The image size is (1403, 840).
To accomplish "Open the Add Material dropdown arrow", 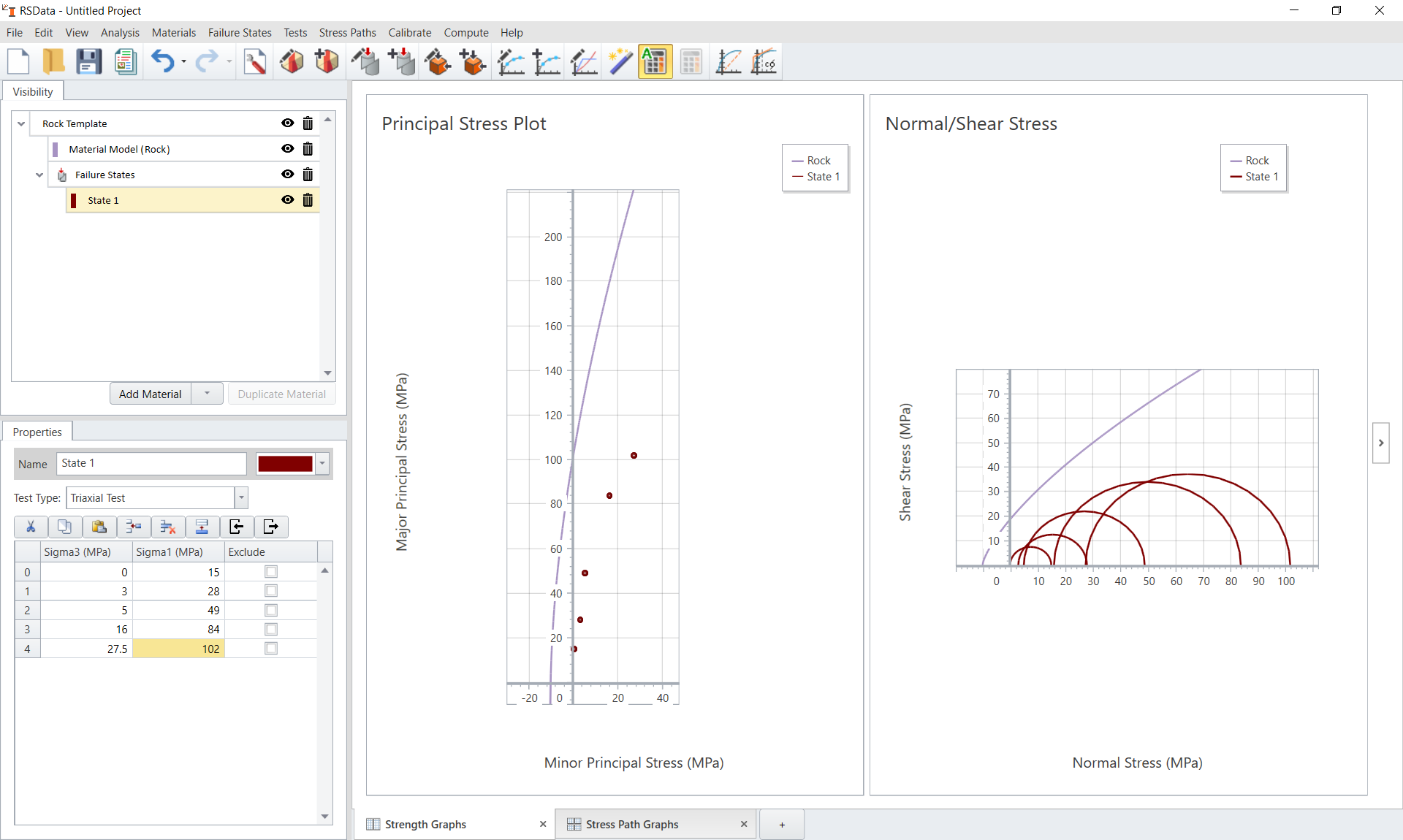I will click(207, 394).
